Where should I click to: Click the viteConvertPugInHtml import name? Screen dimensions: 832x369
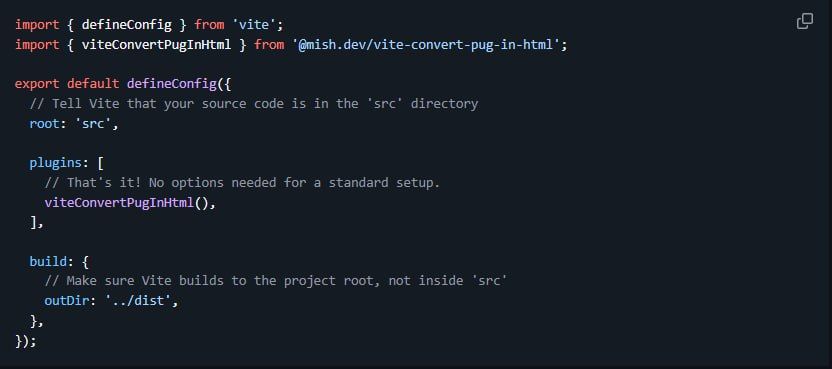click(x=157, y=45)
